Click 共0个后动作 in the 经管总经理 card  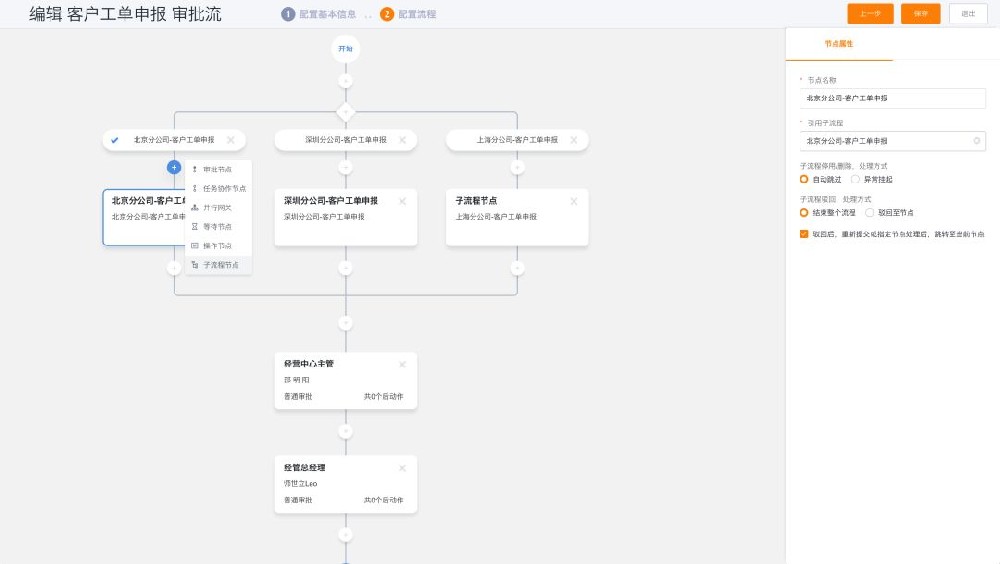[383, 500]
